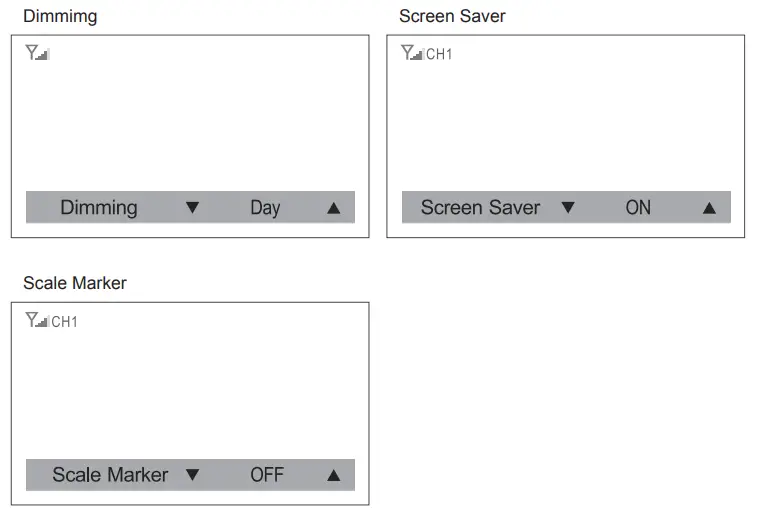Click the "Screen Saver" heading above the display
Viewport: 759px width, 508px height.
452,16
